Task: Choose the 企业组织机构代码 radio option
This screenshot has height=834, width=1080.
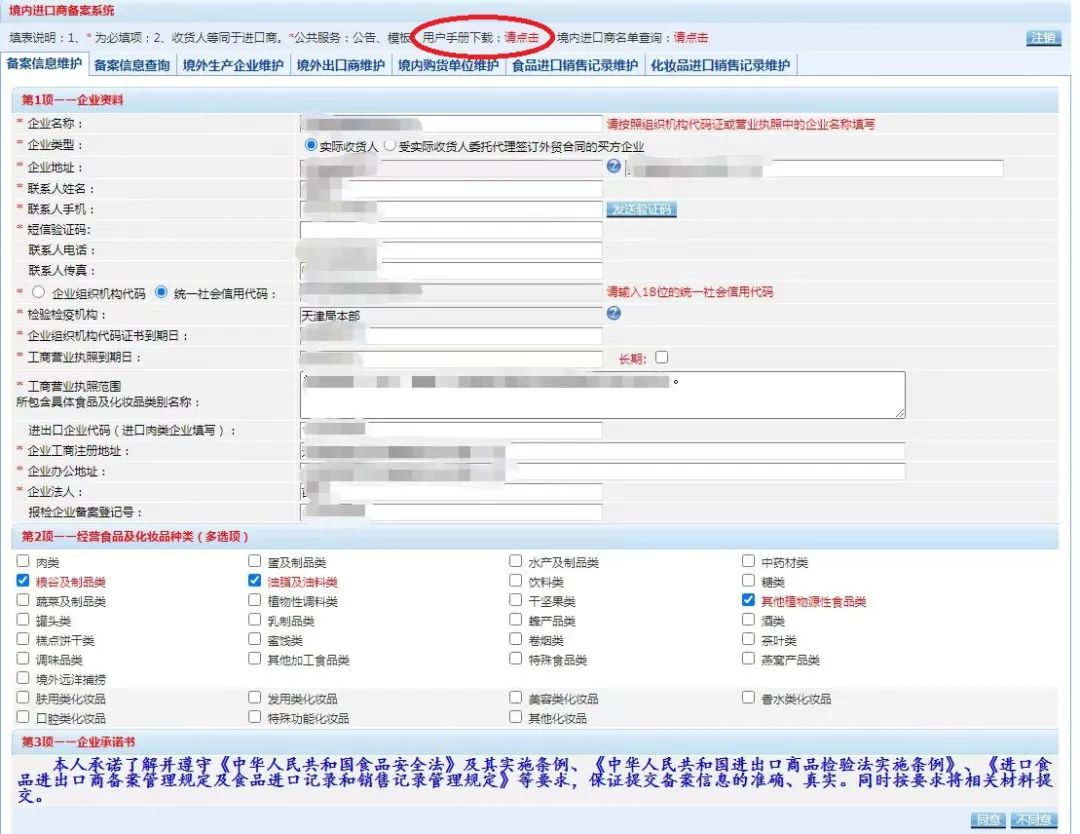Action: click(x=39, y=293)
